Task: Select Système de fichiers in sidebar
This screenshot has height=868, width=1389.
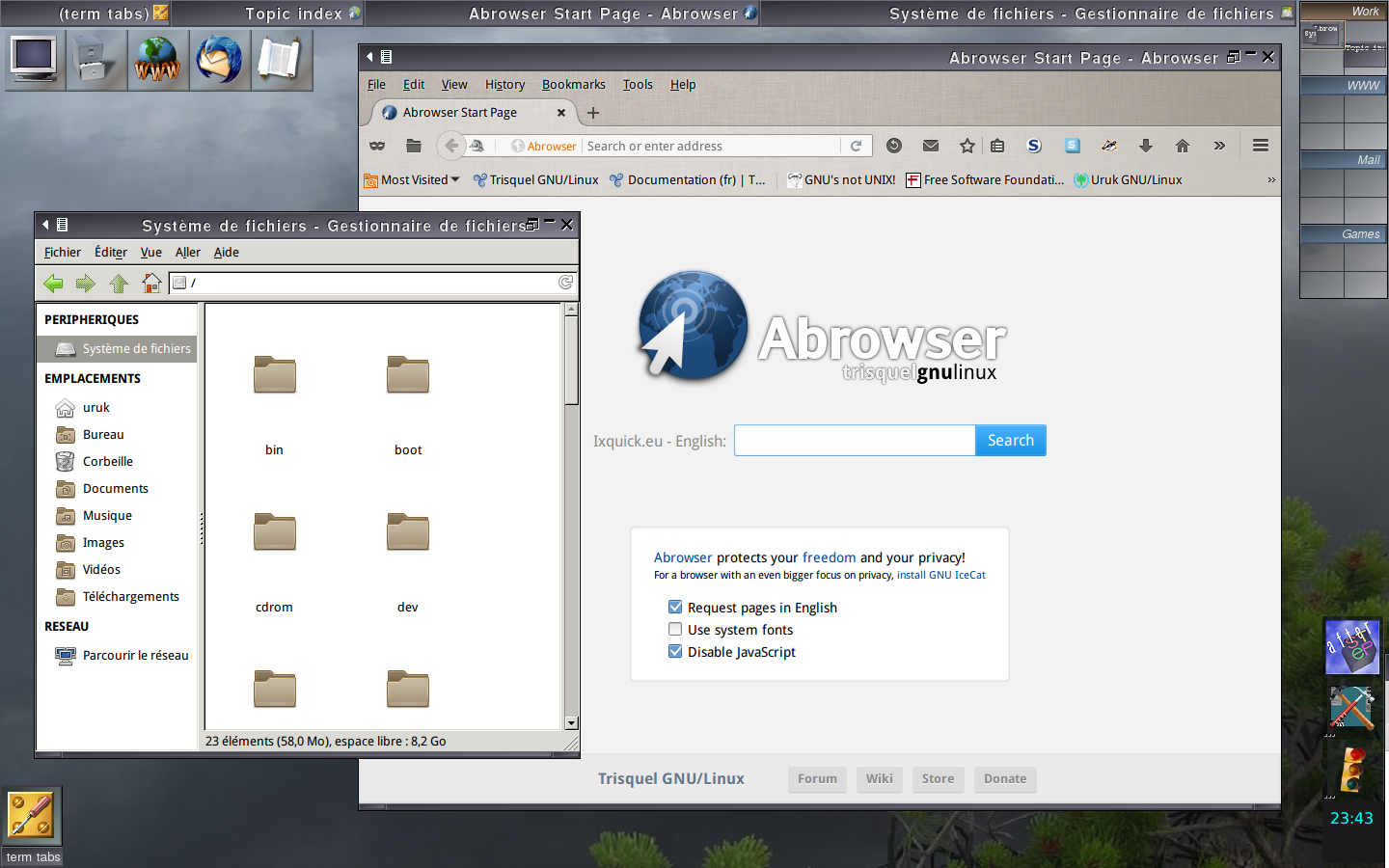Action: pyautogui.click(x=117, y=349)
